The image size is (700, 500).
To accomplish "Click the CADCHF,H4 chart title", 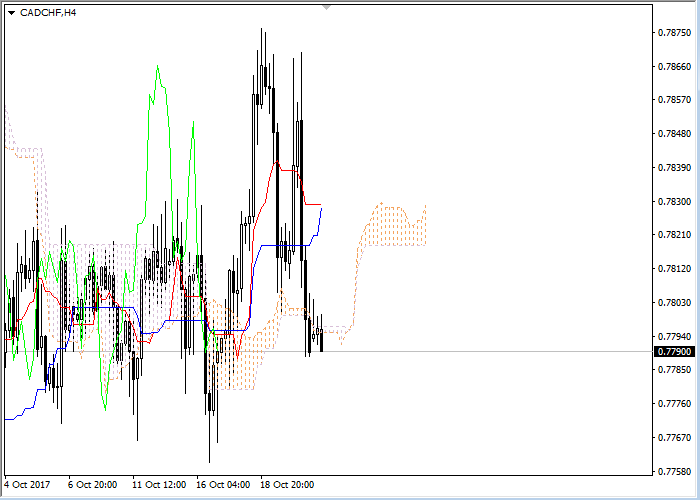I will point(48,13).
